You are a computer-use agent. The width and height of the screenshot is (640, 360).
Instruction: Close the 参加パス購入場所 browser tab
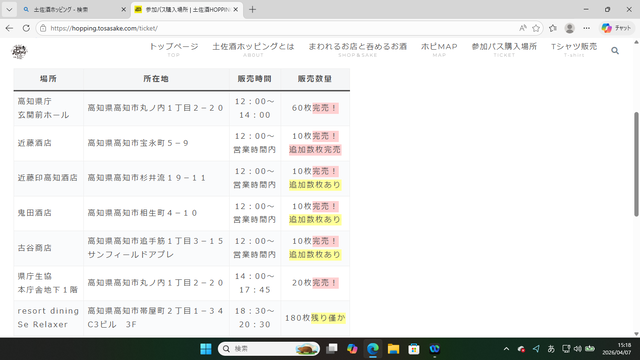coord(236,9)
